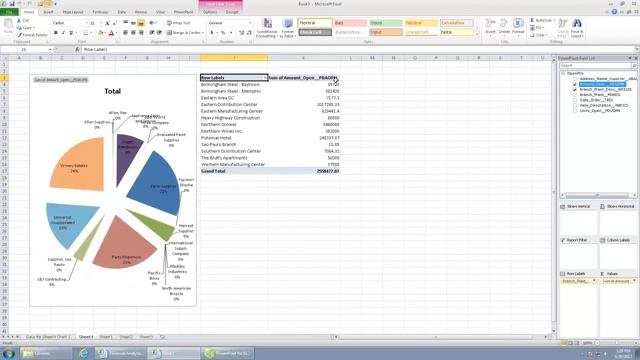This screenshot has width=640, height=360.
Task: Click the Paste clipboard icon
Action: click(8, 26)
